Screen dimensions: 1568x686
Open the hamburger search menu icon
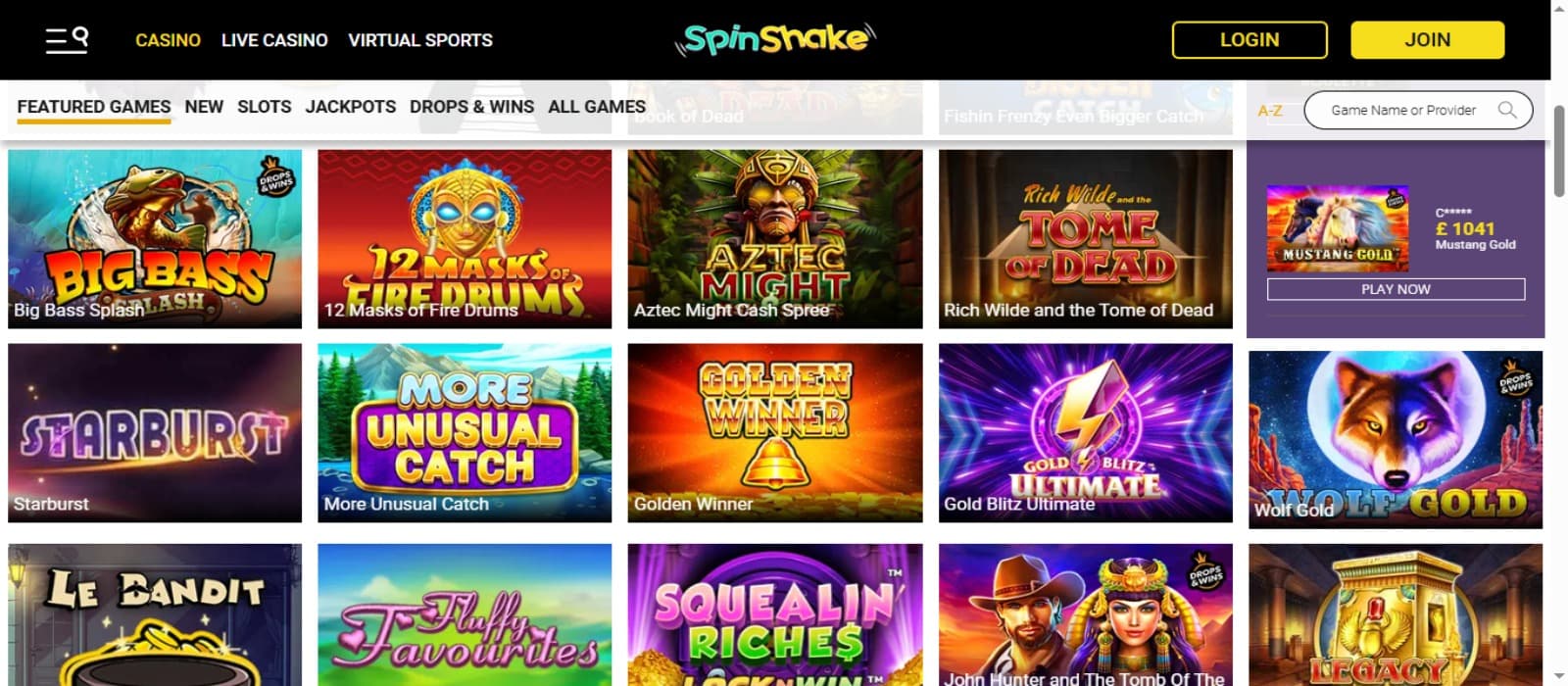pos(67,40)
